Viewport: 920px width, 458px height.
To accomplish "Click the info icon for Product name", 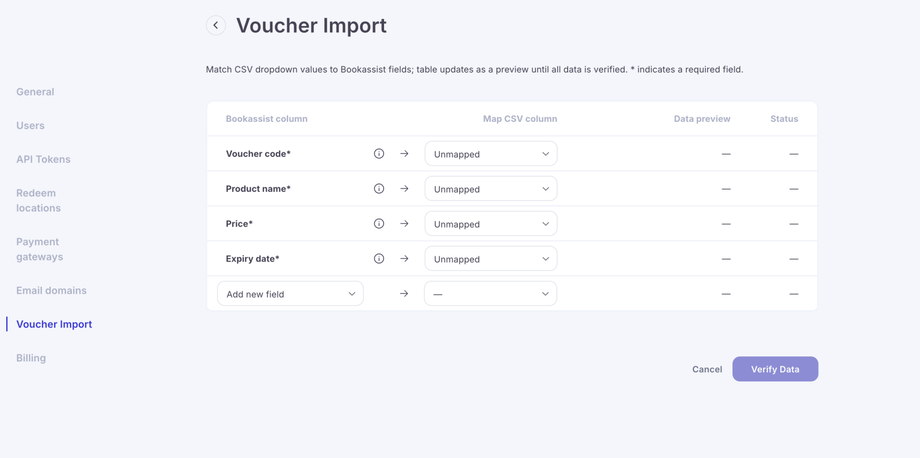I will [379, 189].
